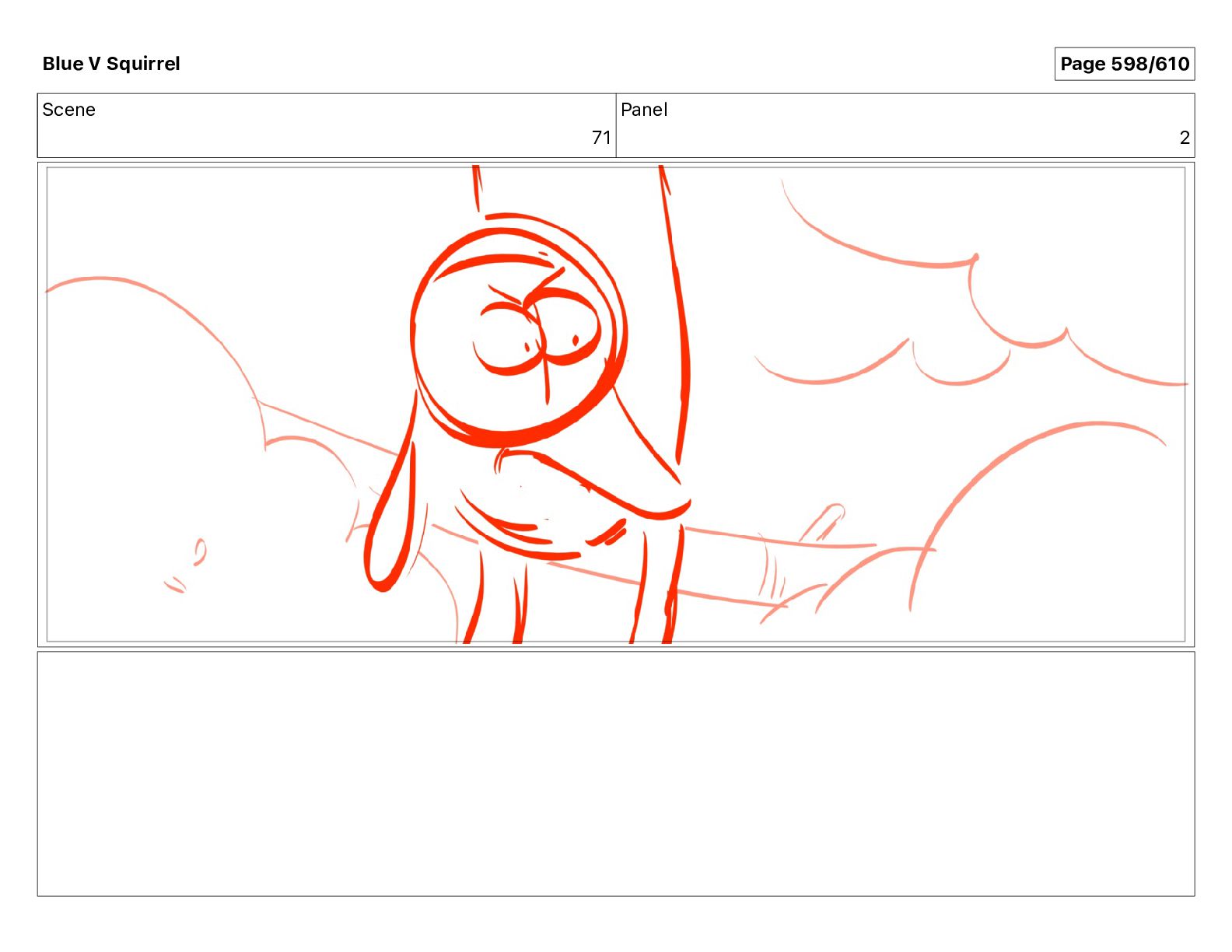This screenshot has width=1232, height=952.
Task: Click the 'Scene' label
Action: (x=68, y=110)
